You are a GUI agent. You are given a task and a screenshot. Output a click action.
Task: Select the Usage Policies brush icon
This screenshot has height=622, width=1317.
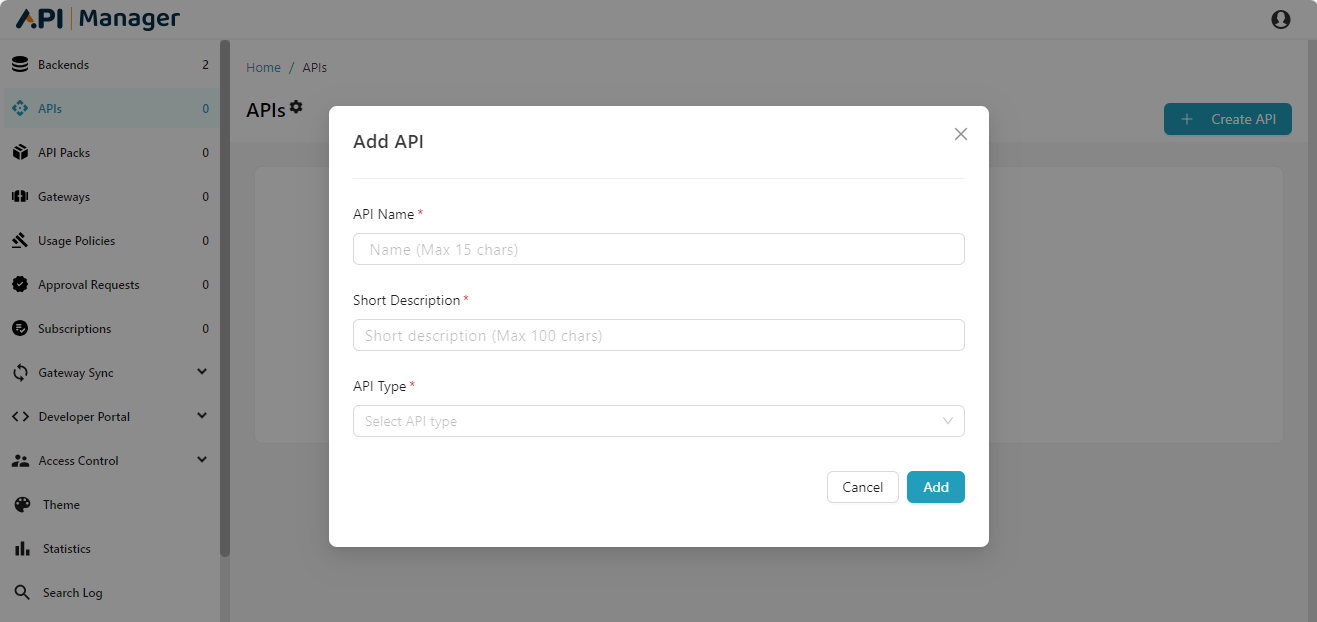[20, 240]
